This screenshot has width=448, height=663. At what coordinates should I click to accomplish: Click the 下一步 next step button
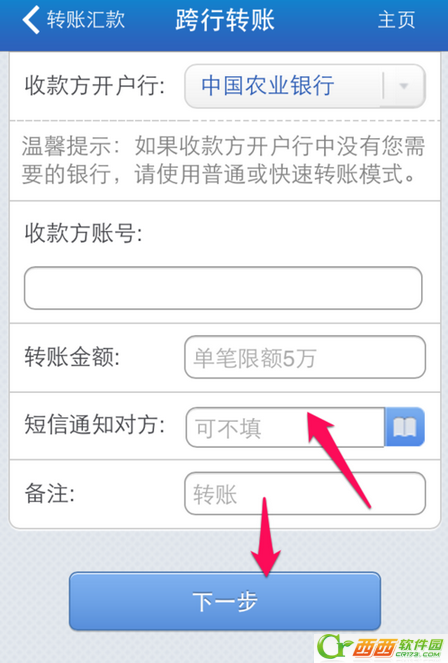point(225,601)
